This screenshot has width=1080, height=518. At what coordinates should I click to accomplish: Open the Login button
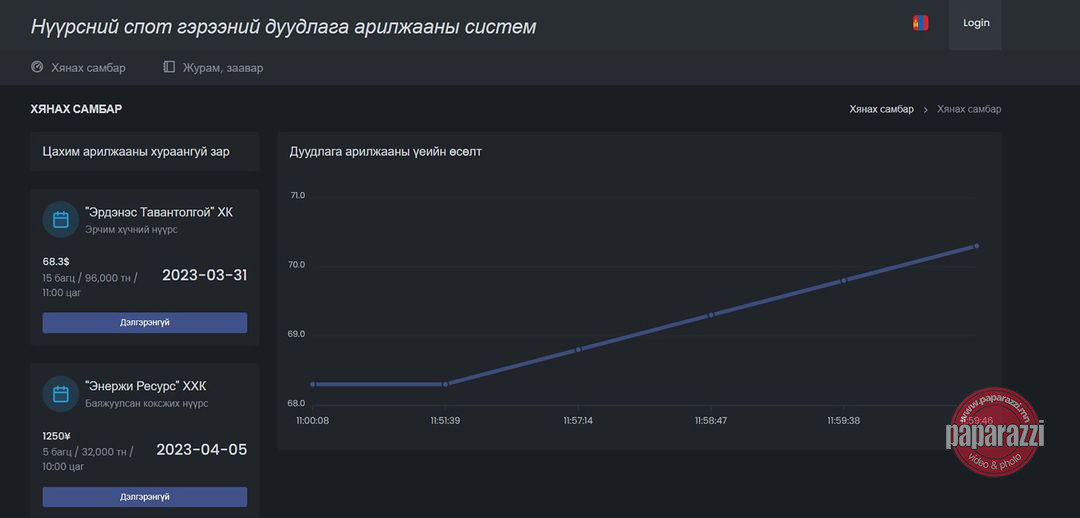pyautogui.click(x=975, y=23)
